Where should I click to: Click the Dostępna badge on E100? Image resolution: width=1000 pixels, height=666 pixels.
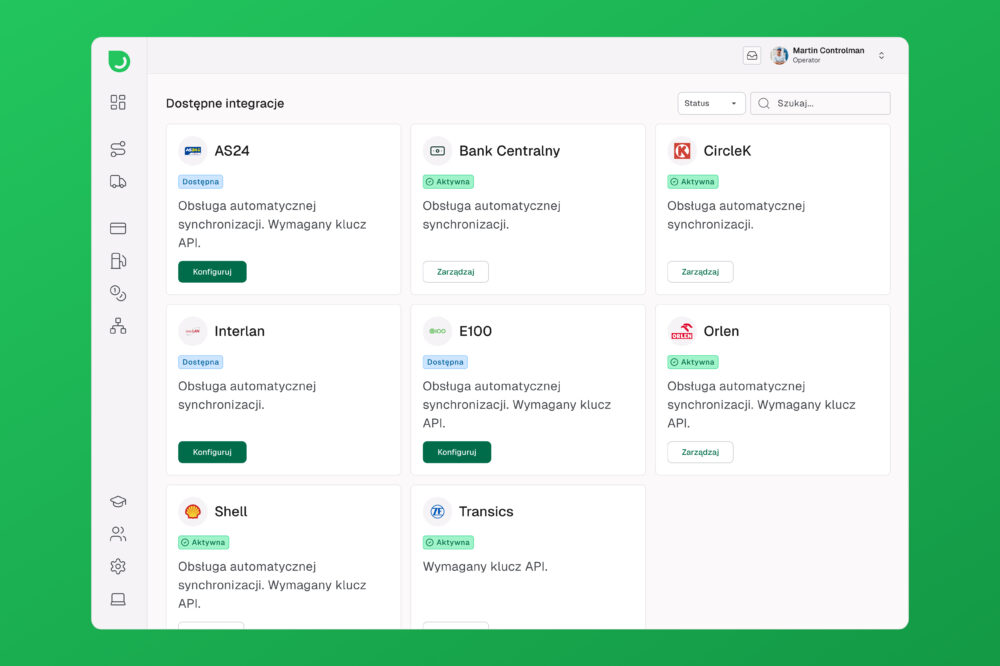445,362
